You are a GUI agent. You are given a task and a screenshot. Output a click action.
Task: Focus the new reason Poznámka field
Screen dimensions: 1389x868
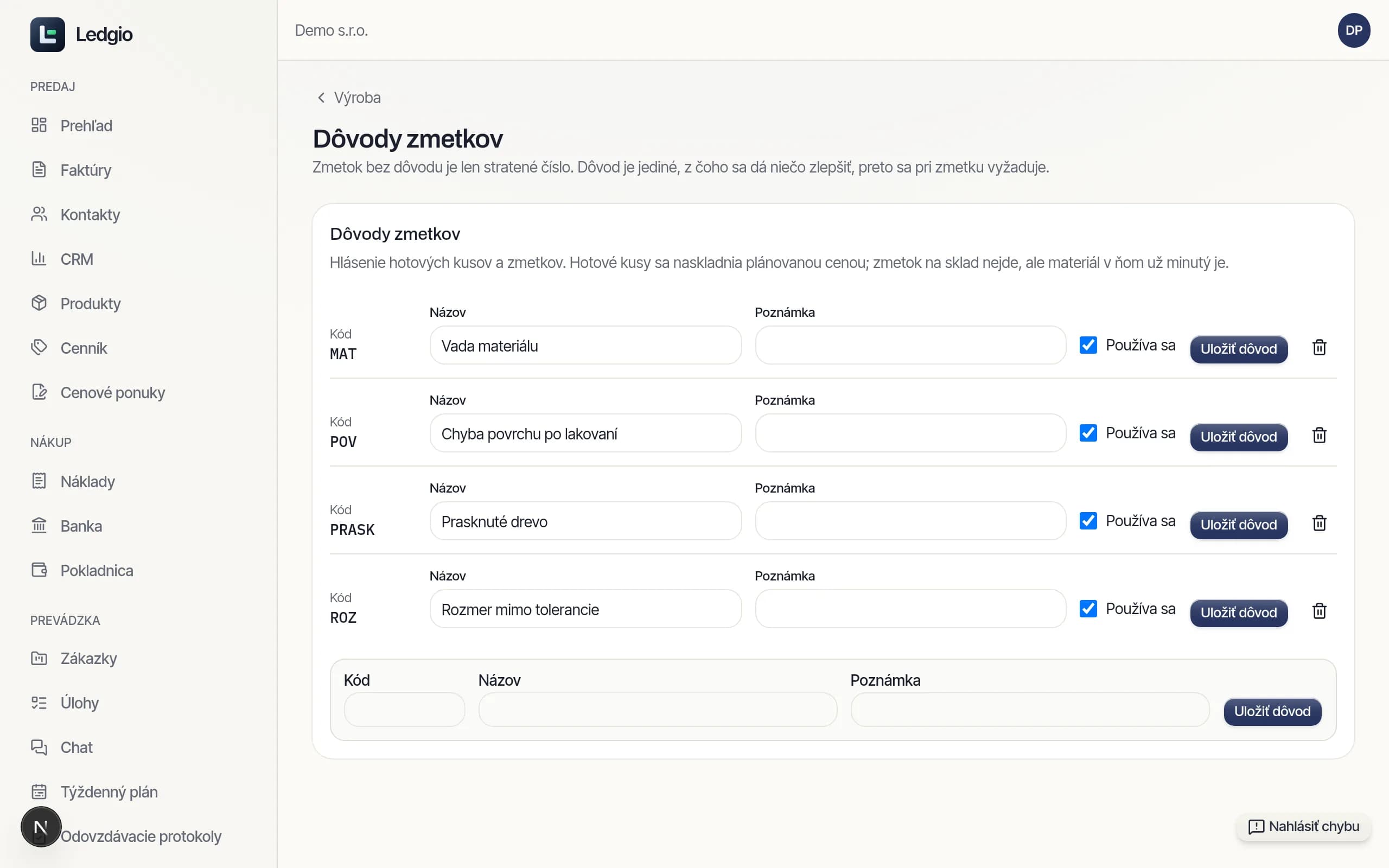tap(1030, 710)
